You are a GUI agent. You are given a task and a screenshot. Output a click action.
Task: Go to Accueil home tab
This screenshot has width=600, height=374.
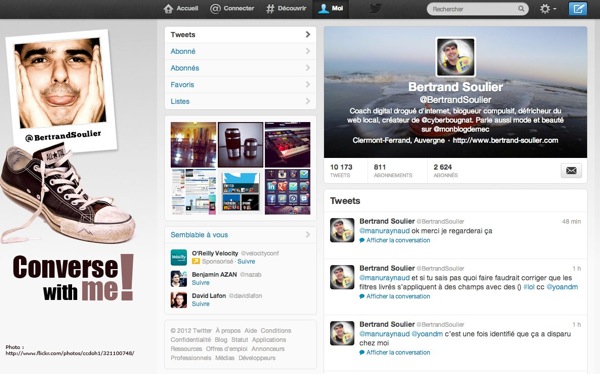coord(181,8)
